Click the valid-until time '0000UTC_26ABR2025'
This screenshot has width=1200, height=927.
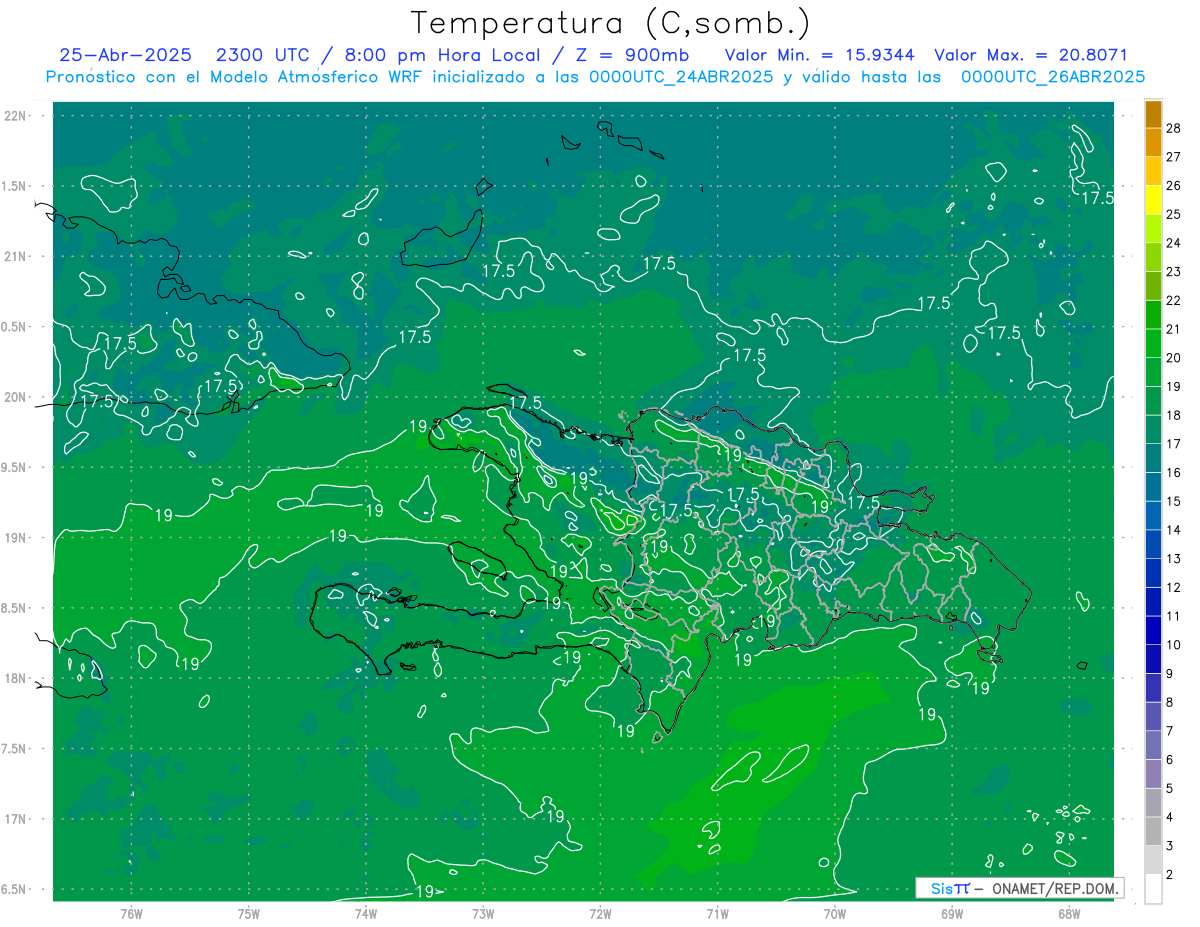tap(1052, 77)
